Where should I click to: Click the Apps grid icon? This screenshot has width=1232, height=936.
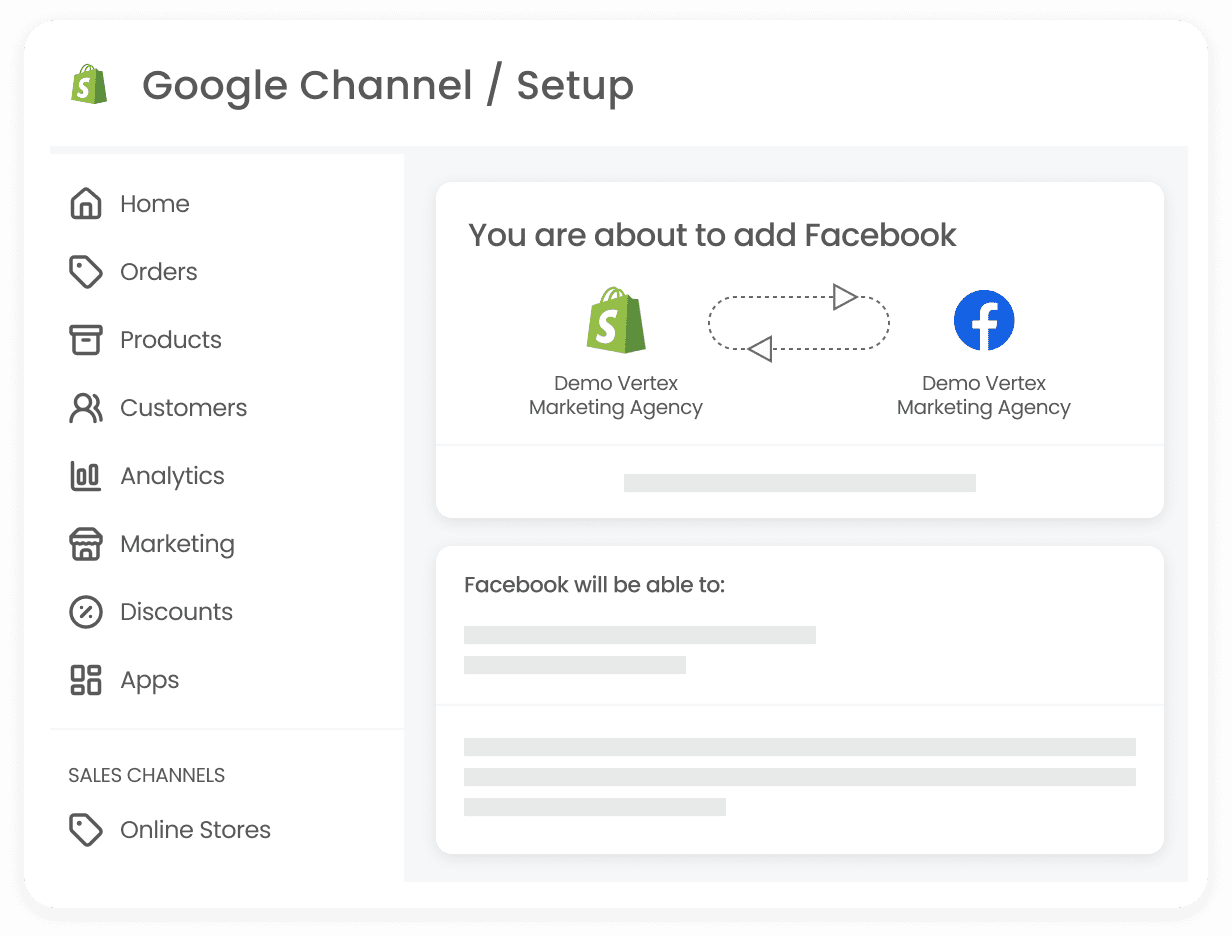[x=86, y=680]
